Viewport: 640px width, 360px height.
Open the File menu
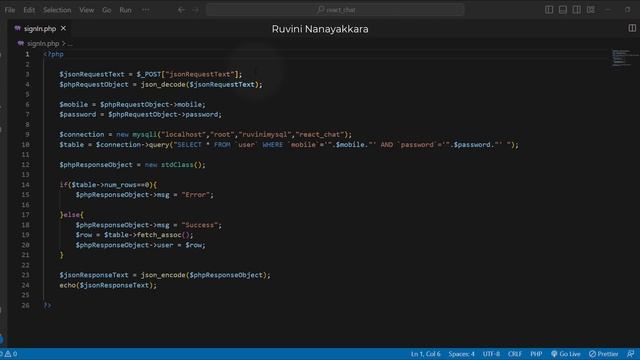pyautogui.click(x=10, y=10)
